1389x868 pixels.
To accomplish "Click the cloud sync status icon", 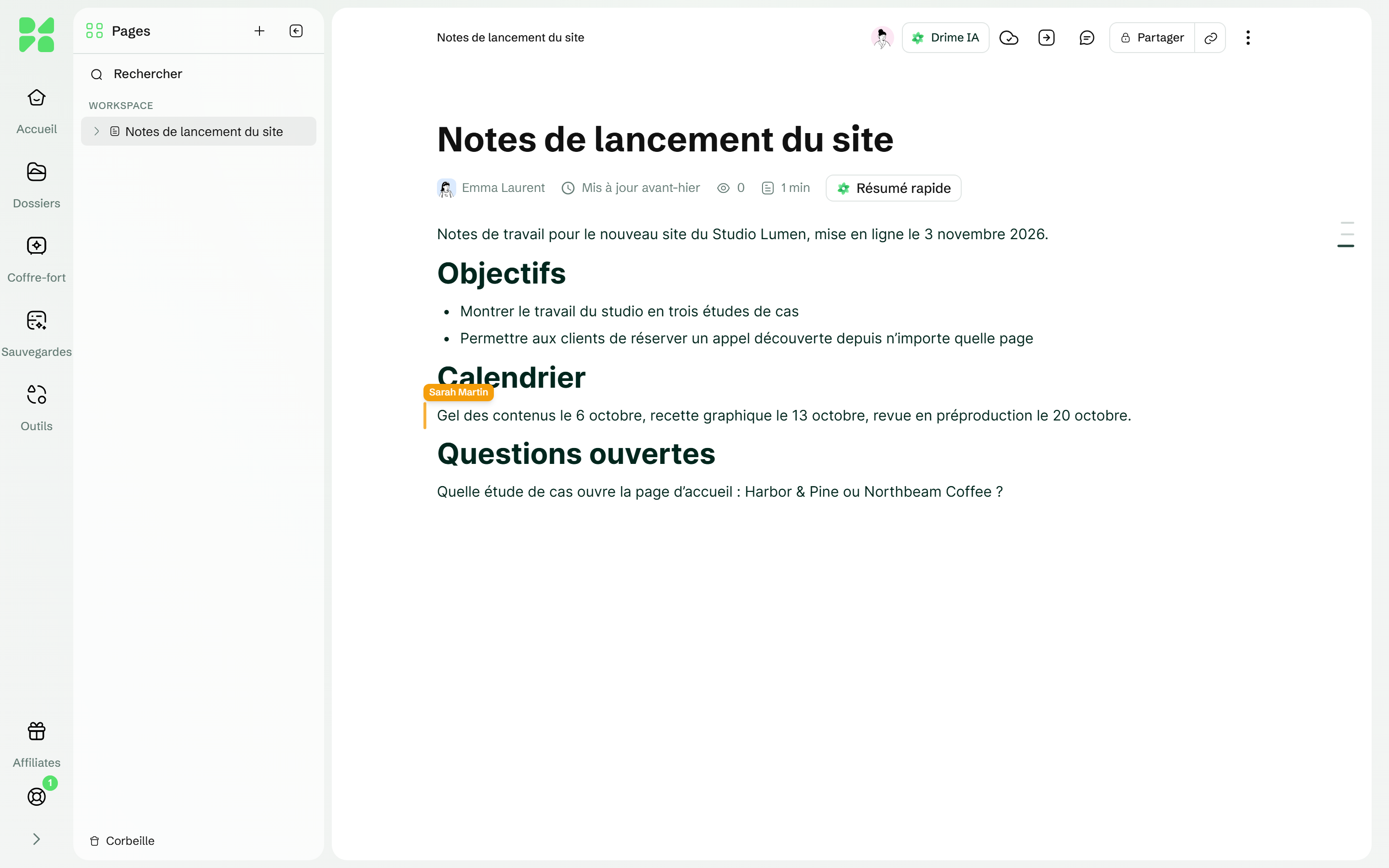I will click(x=1008, y=38).
